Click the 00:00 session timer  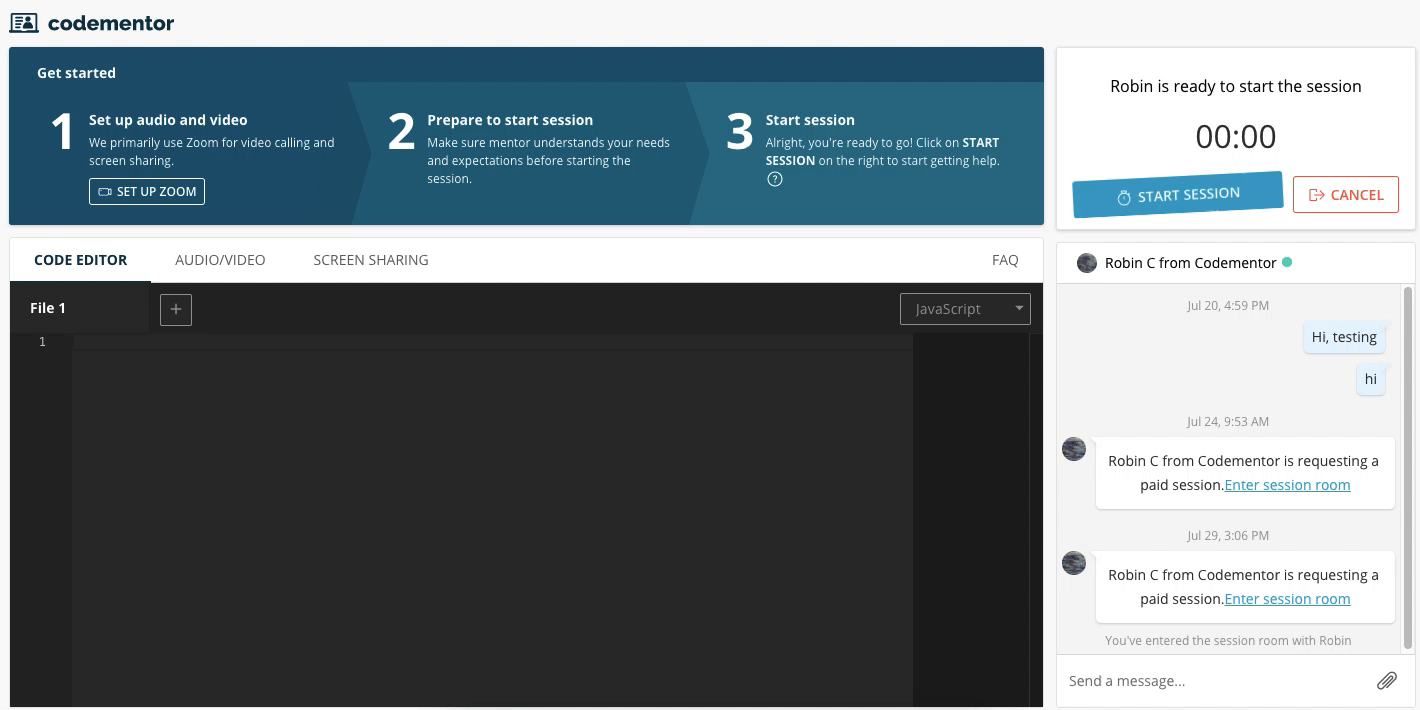point(1236,136)
